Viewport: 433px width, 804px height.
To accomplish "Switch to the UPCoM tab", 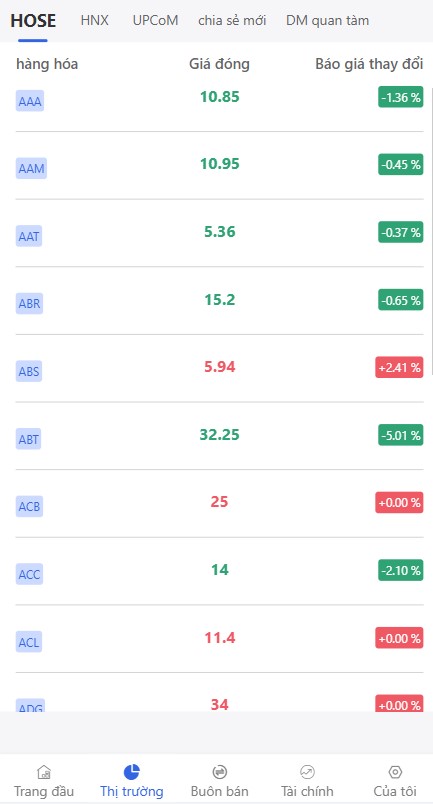I will pos(155,21).
